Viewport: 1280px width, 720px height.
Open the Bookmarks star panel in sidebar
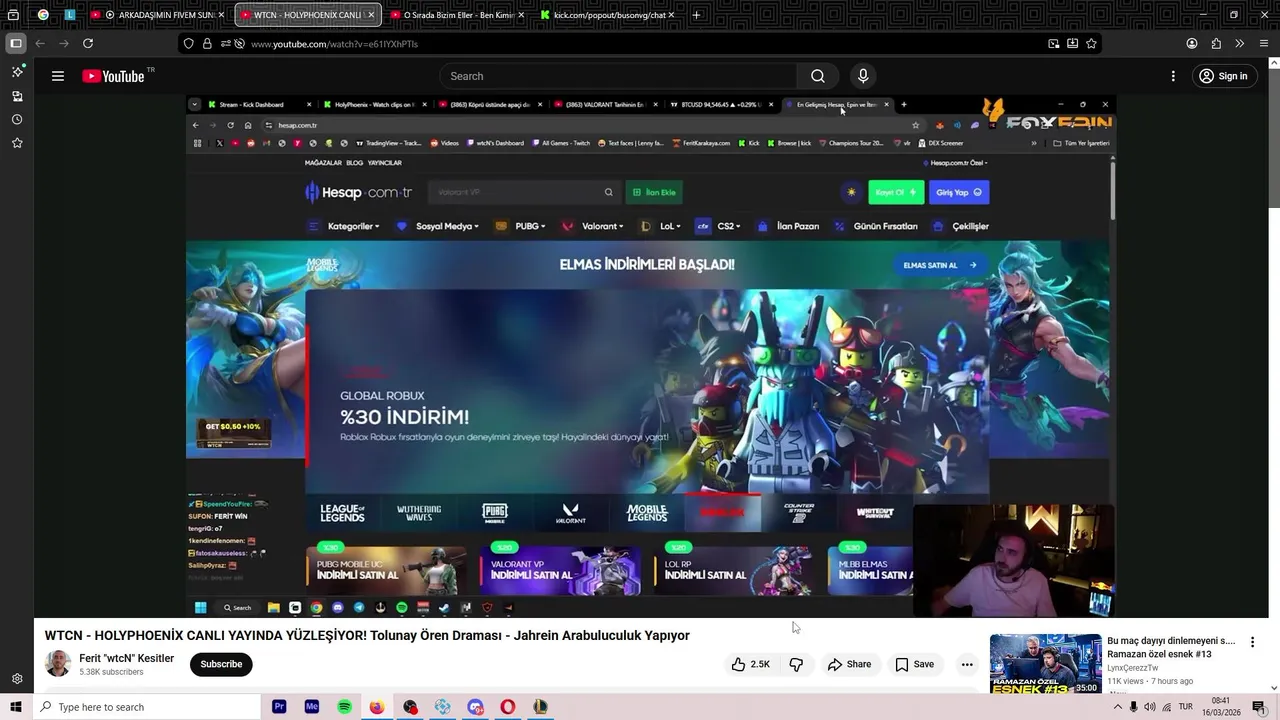pos(17,143)
